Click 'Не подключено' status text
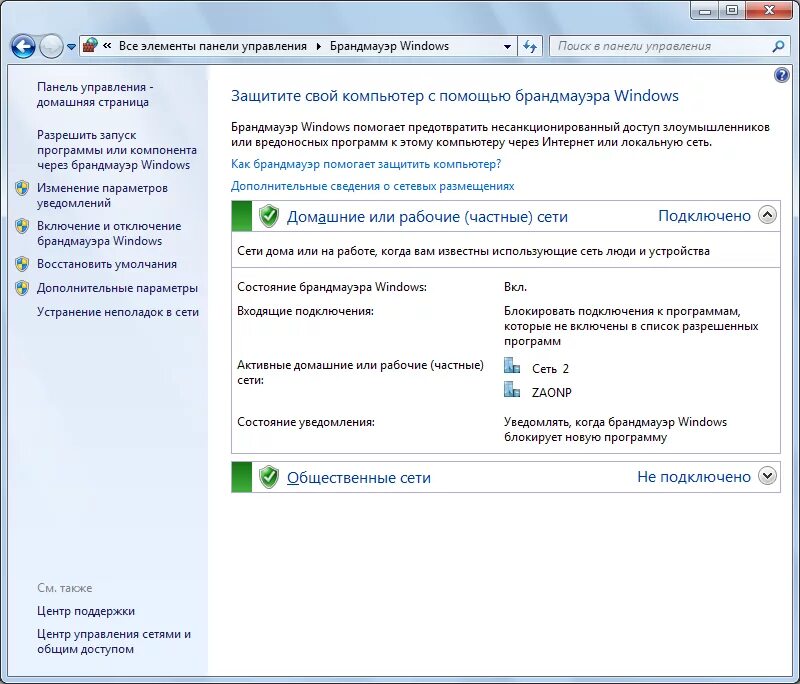Screen dimensions: 800x684 [x=694, y=477]
